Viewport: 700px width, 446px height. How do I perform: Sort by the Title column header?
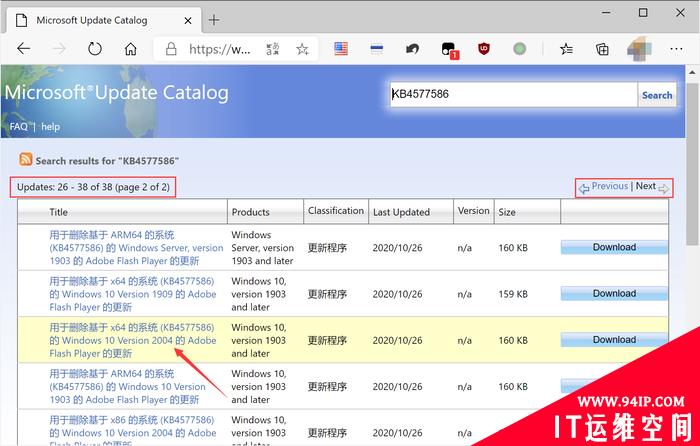click(x=58, y=212)
